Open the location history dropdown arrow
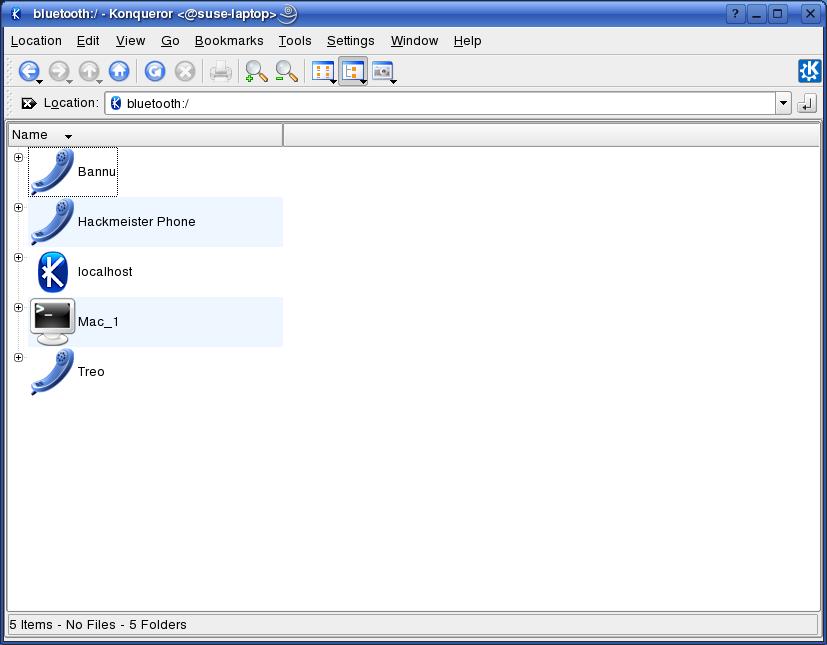 [x=783, y=103]
